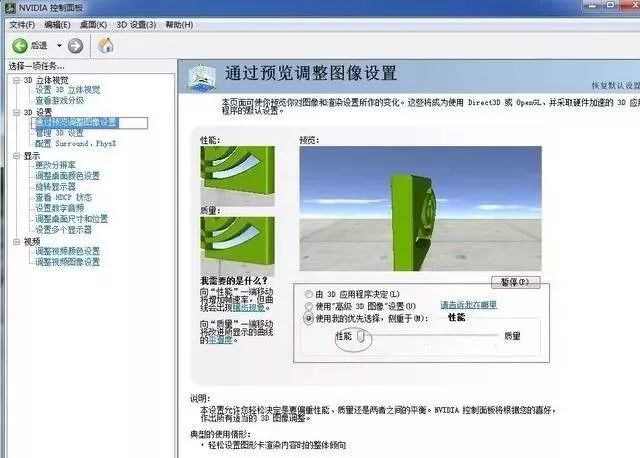Open the Home icon in toolbar

[x=106, y=45]
